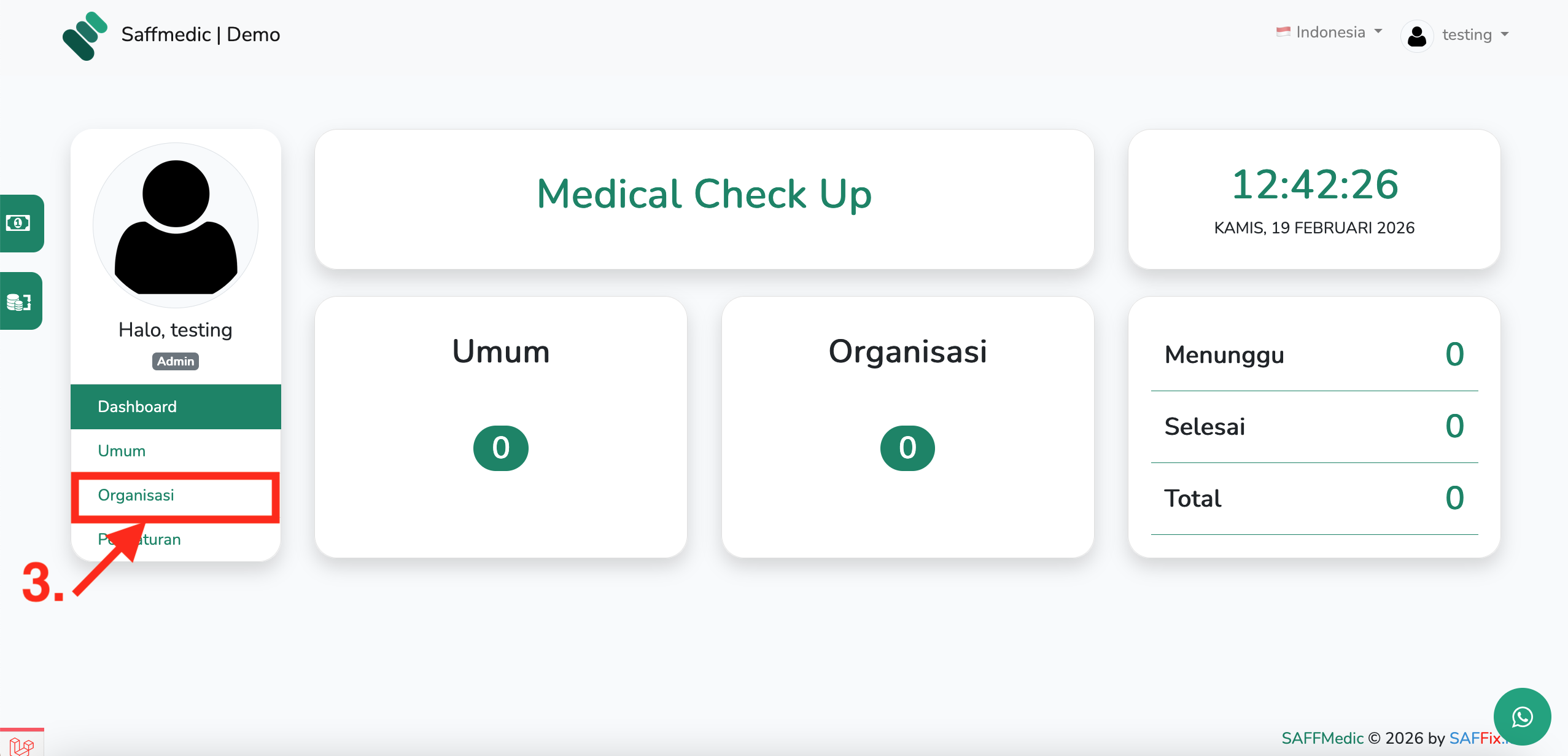Open the WhatsApp chat button
This screenshot has width=1568, height=756.
(x=1522, y=717)
